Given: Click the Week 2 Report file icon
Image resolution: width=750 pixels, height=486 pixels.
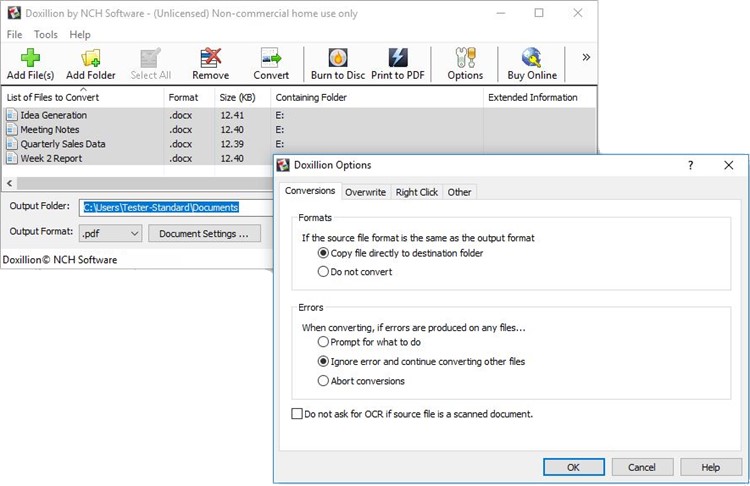Looking at the screenshot, I should (12, 158).
